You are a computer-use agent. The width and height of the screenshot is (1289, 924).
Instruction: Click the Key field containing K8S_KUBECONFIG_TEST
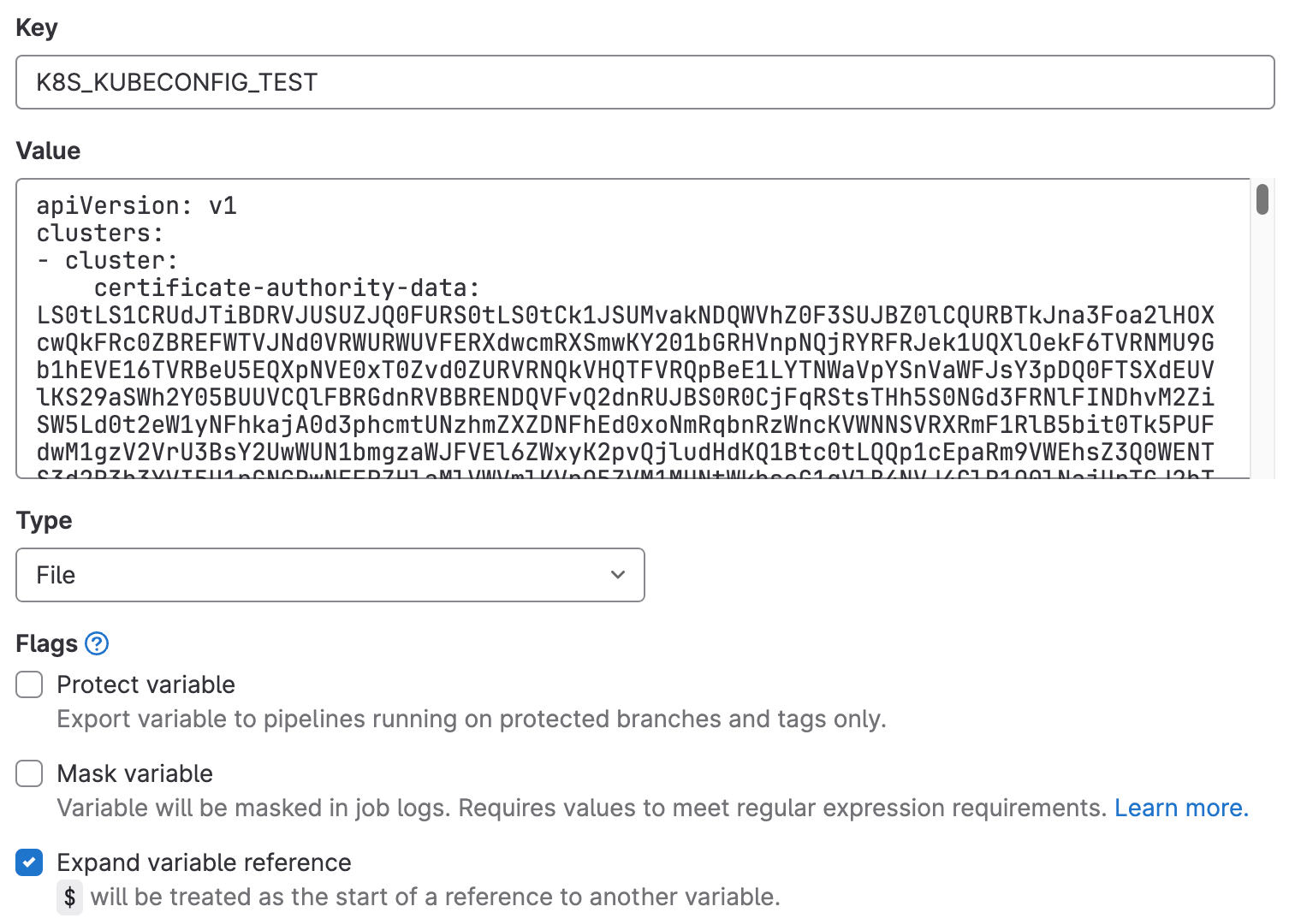pos(644,82)
